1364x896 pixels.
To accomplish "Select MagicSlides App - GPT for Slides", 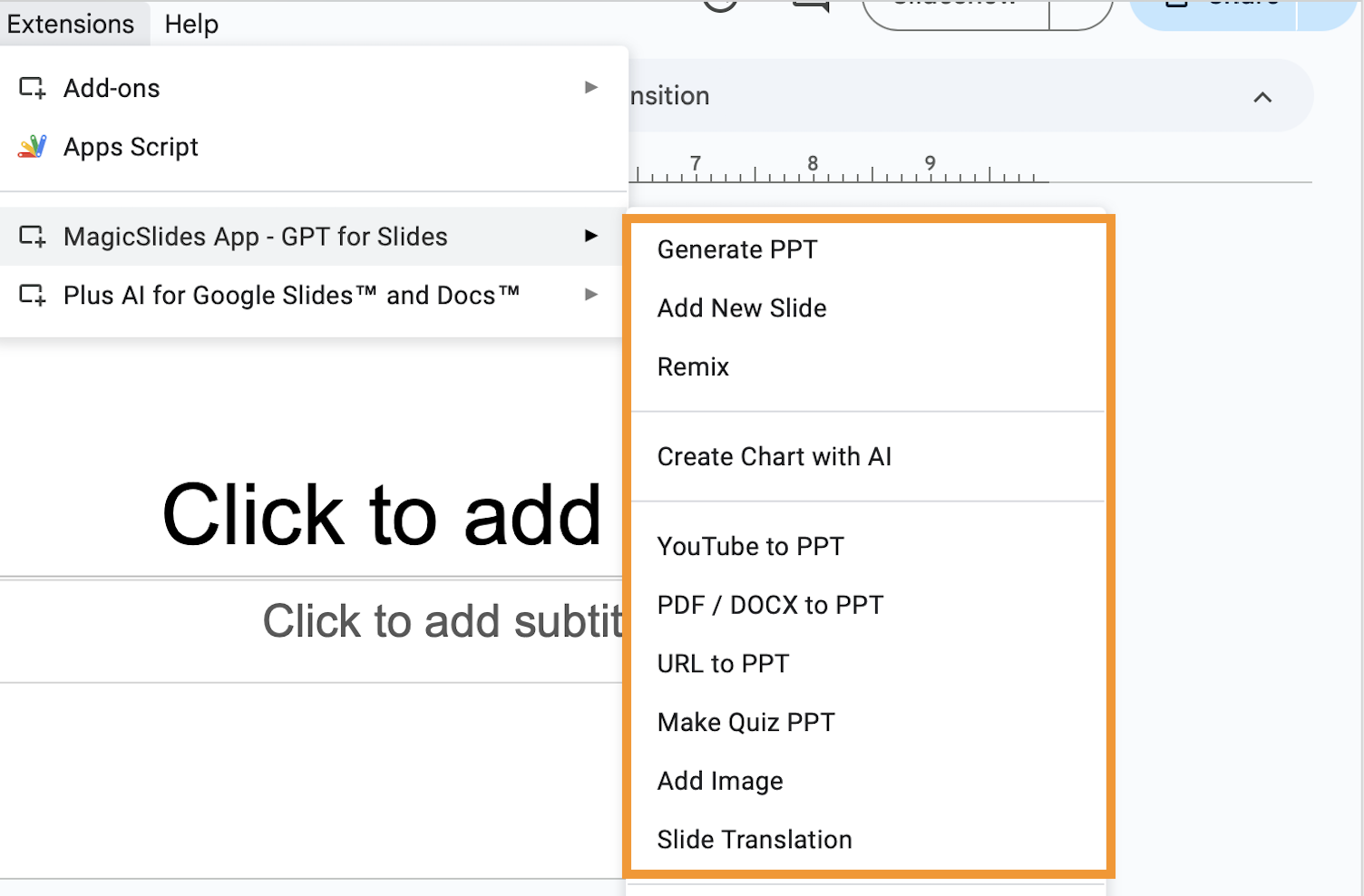I will tap(314, 237).
